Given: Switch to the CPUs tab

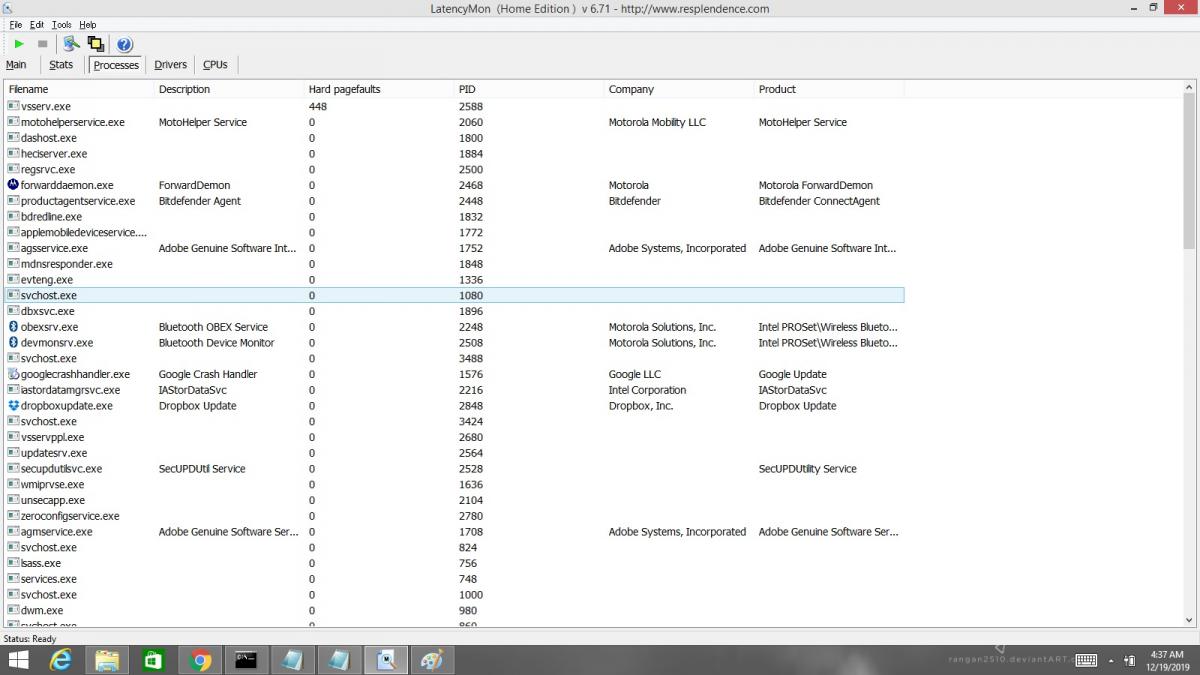Looking at the screenshot, I should pyautogui.click(x=215, y=65).
